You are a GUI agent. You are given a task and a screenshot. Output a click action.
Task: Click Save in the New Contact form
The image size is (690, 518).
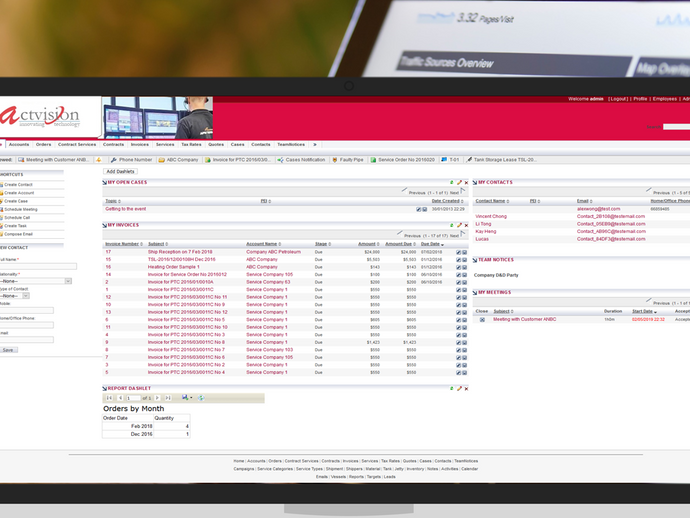point(8,350)
